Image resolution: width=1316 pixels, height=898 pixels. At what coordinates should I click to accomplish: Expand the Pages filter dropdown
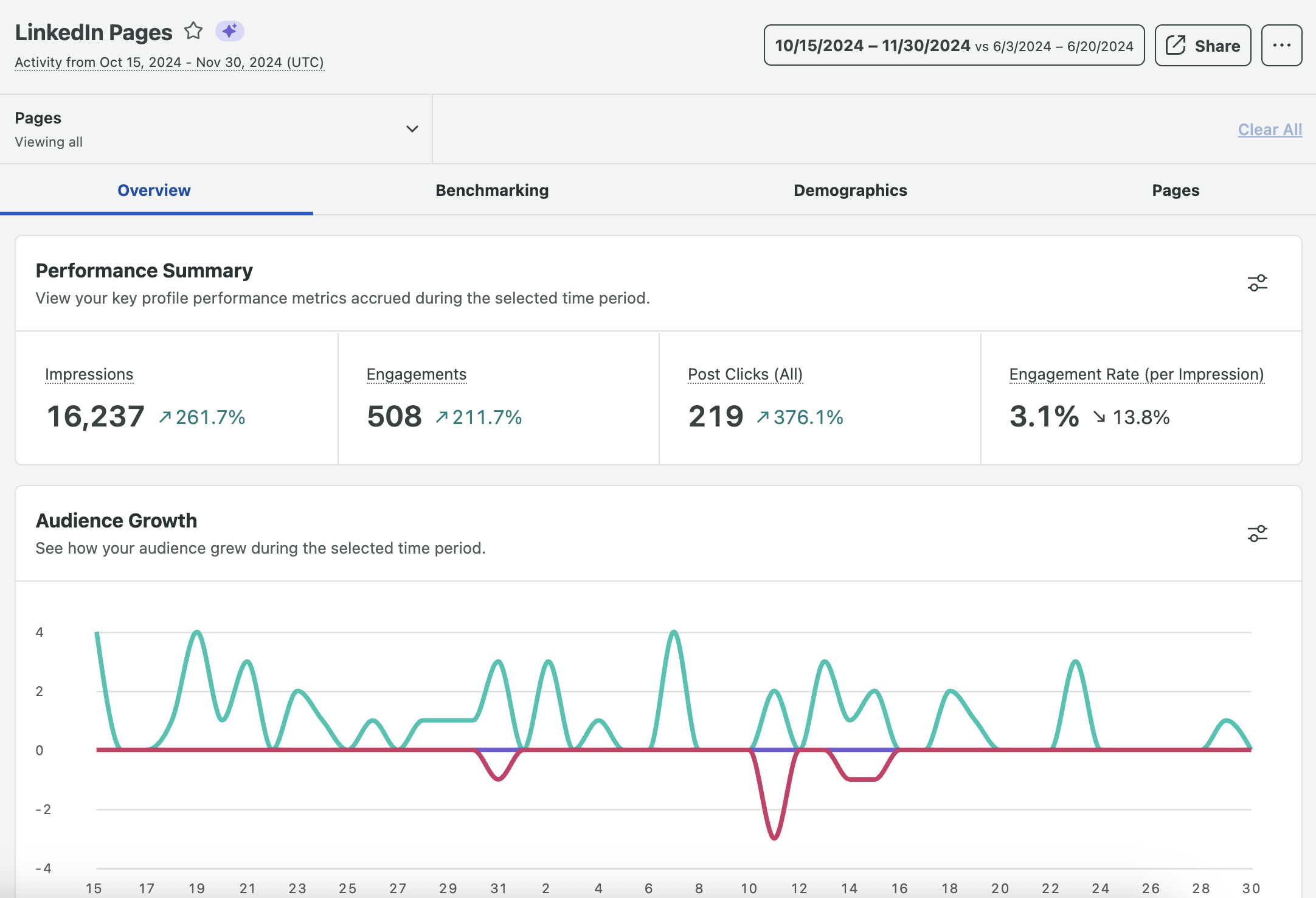tap(412, 128)
